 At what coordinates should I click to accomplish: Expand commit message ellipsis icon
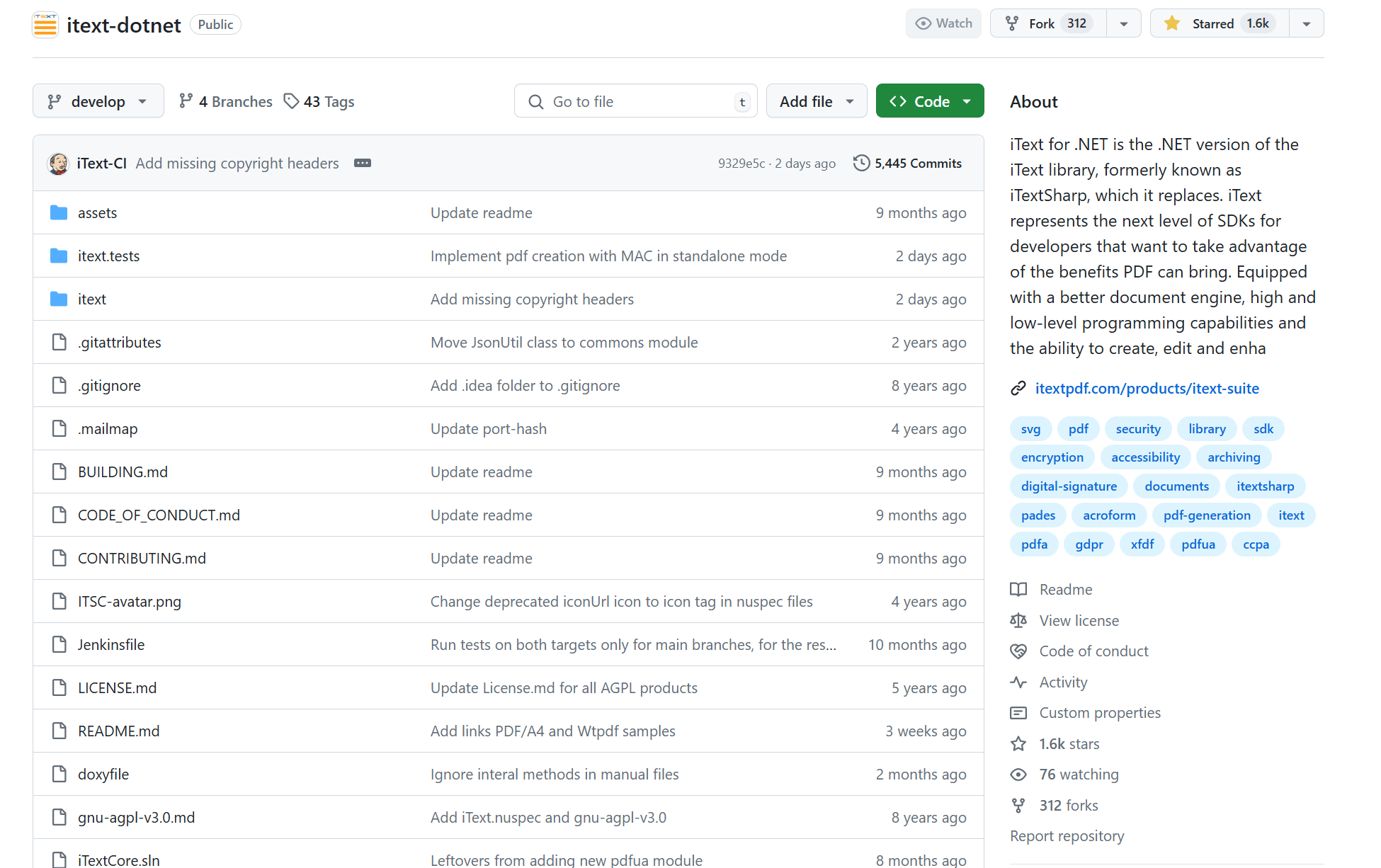(x=363, y=164)
